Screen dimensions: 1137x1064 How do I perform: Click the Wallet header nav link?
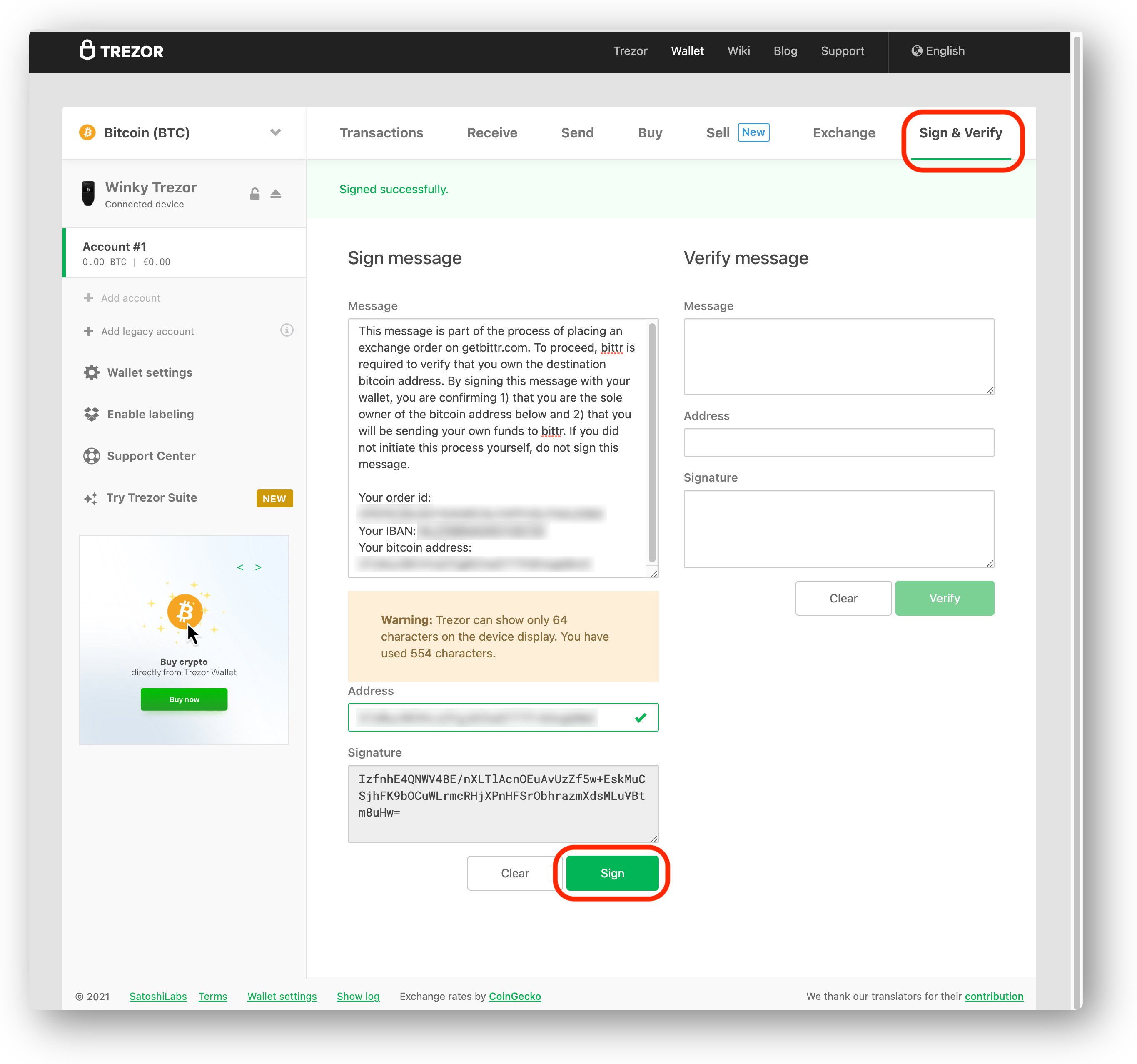coord(688,51)
